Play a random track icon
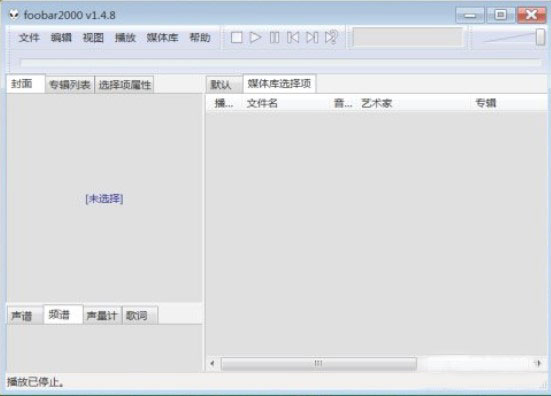551x396 pixels. (331, 37)
